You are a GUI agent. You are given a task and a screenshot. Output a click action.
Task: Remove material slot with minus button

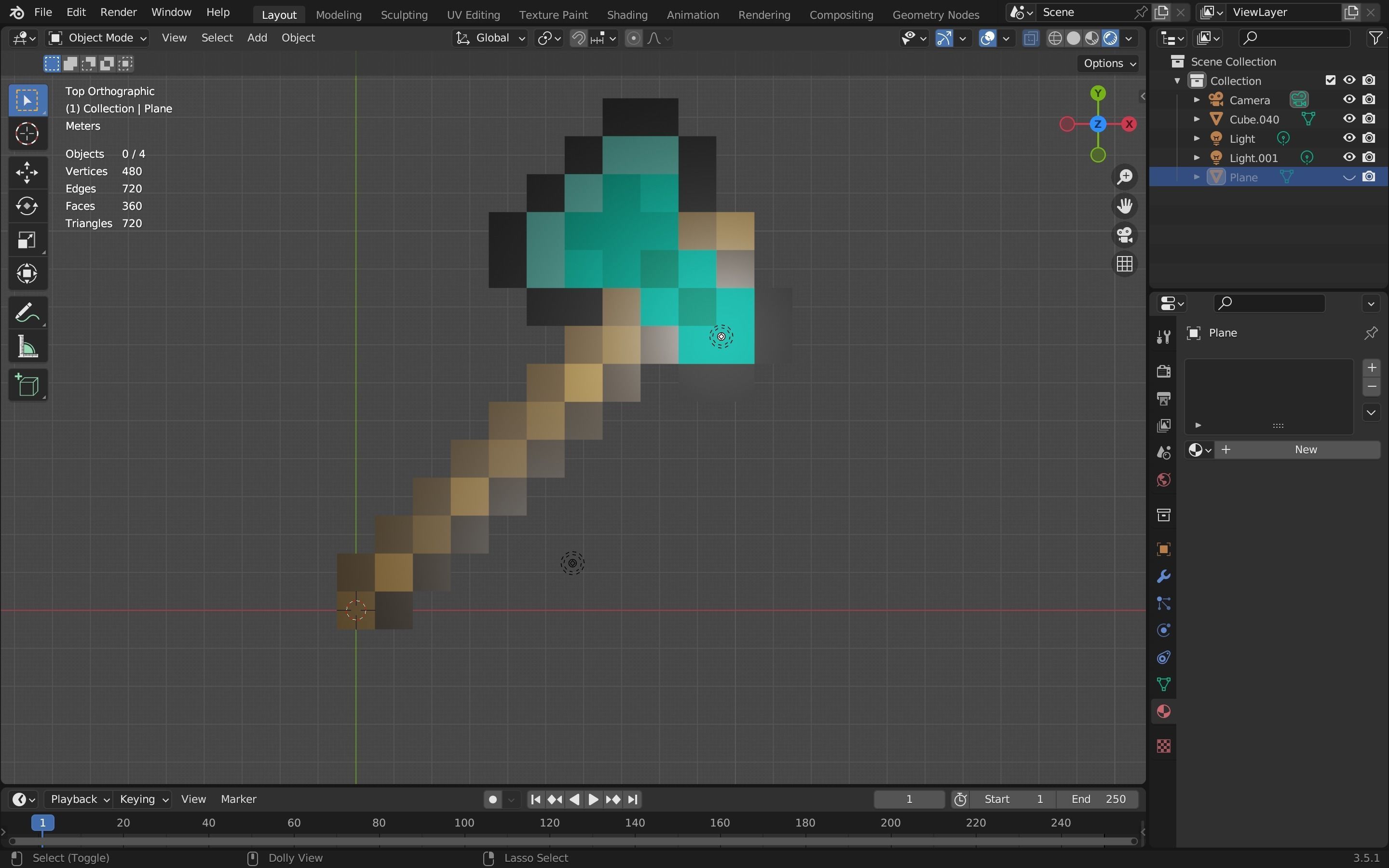(1371, 387)
